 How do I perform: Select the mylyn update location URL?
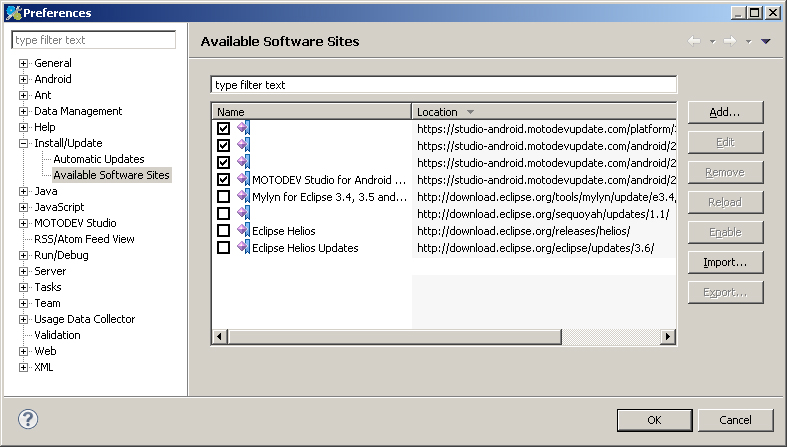click(546, 197)
